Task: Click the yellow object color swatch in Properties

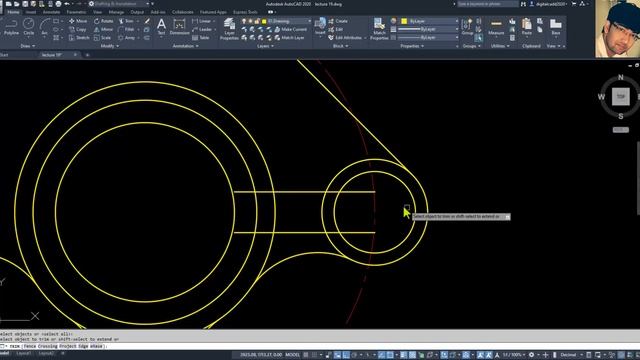Action: (404, 21)
